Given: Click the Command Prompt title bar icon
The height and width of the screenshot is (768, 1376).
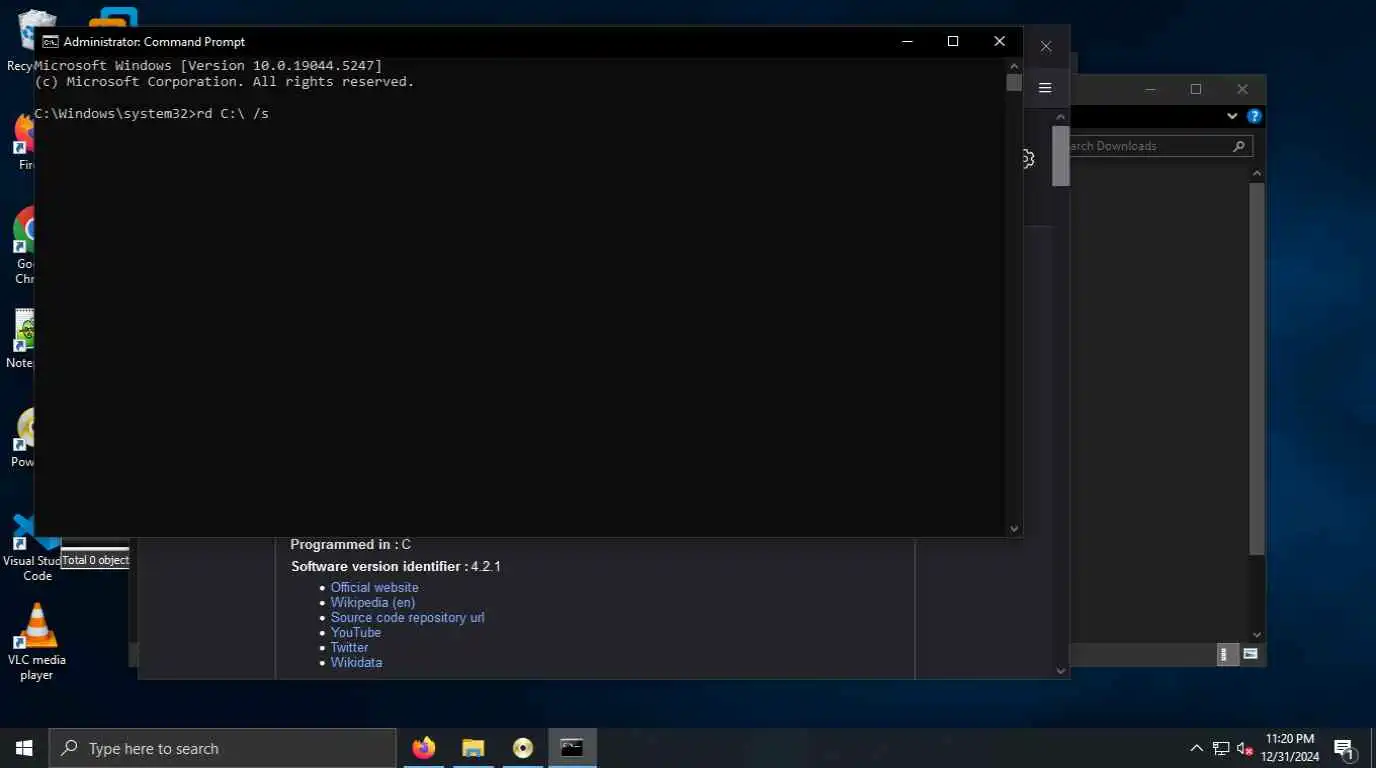Looking at the screenshot, I should (x=50, y=41).
